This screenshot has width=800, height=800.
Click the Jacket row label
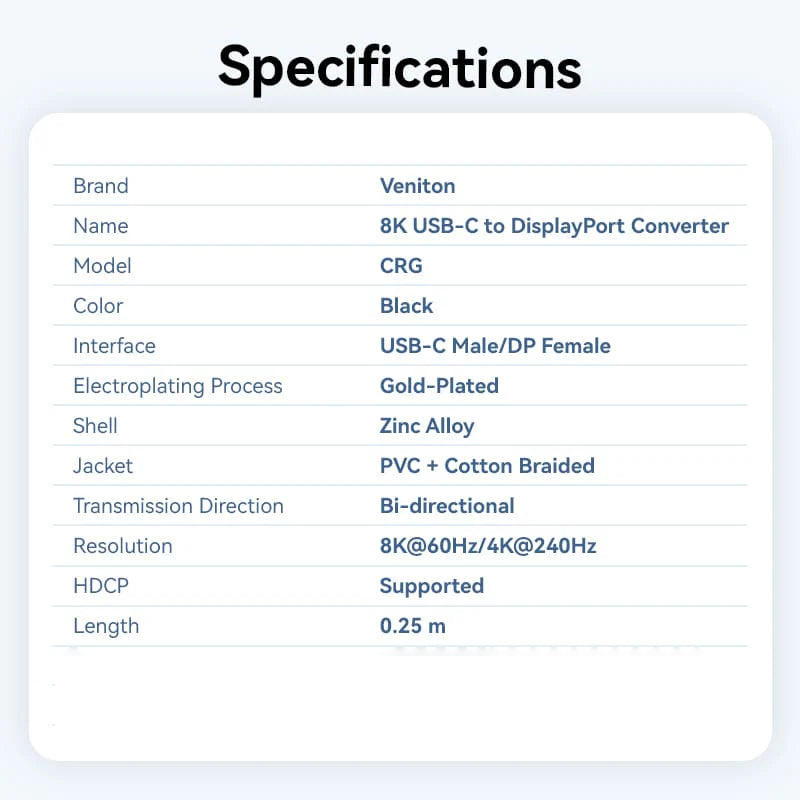click(x=102, y=466)
